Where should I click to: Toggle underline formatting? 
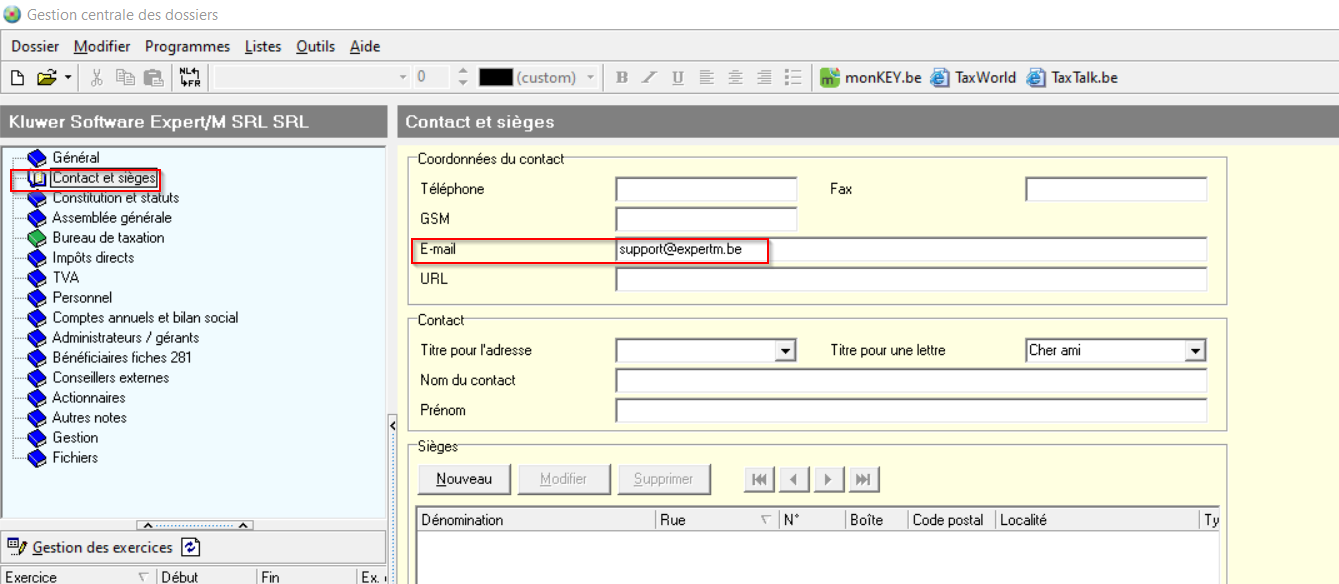tap(678, 77)
